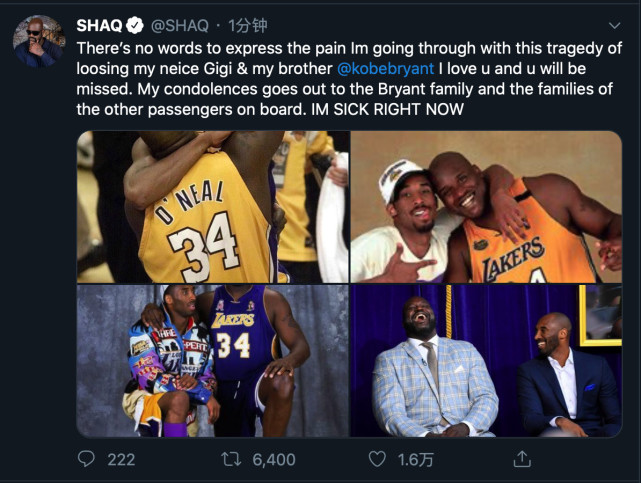
Task: Open the purple Lakers 34 jersey photo
Action: [x=212, y=361]
